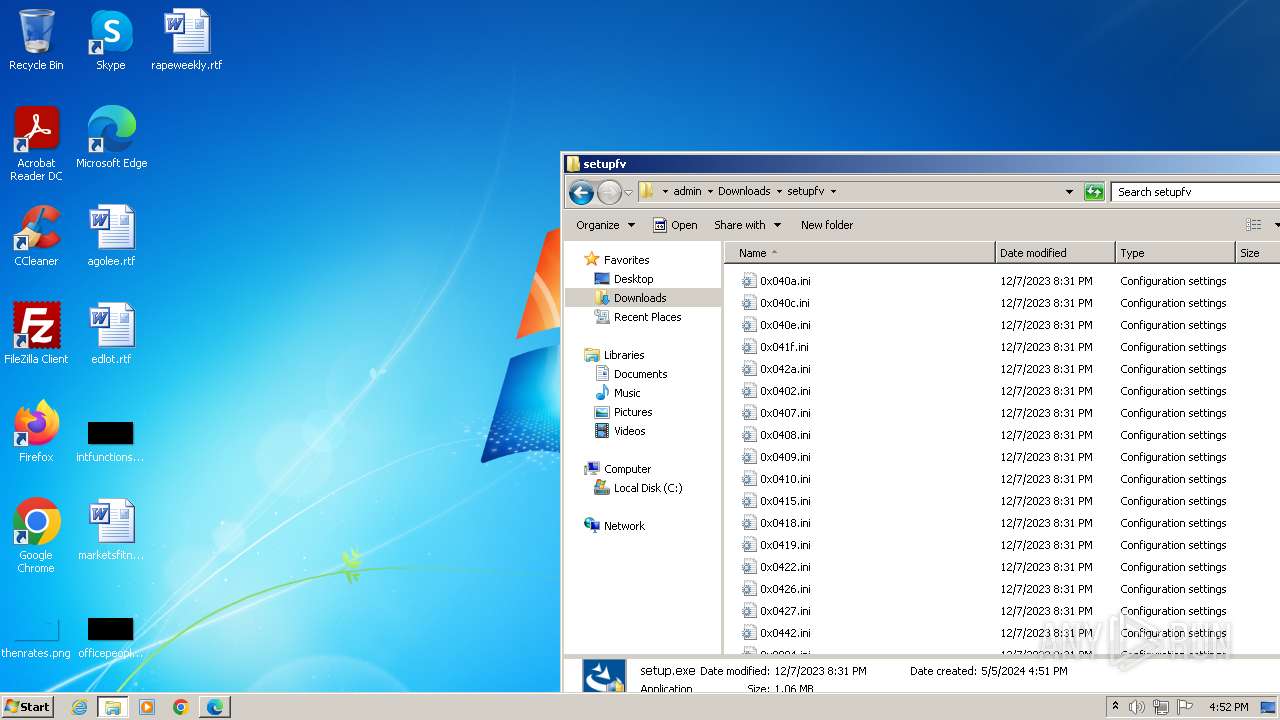1280x720 pixels.
Task: Click Downloads in the address breadcrumb
Action: (x=744, y=192)
